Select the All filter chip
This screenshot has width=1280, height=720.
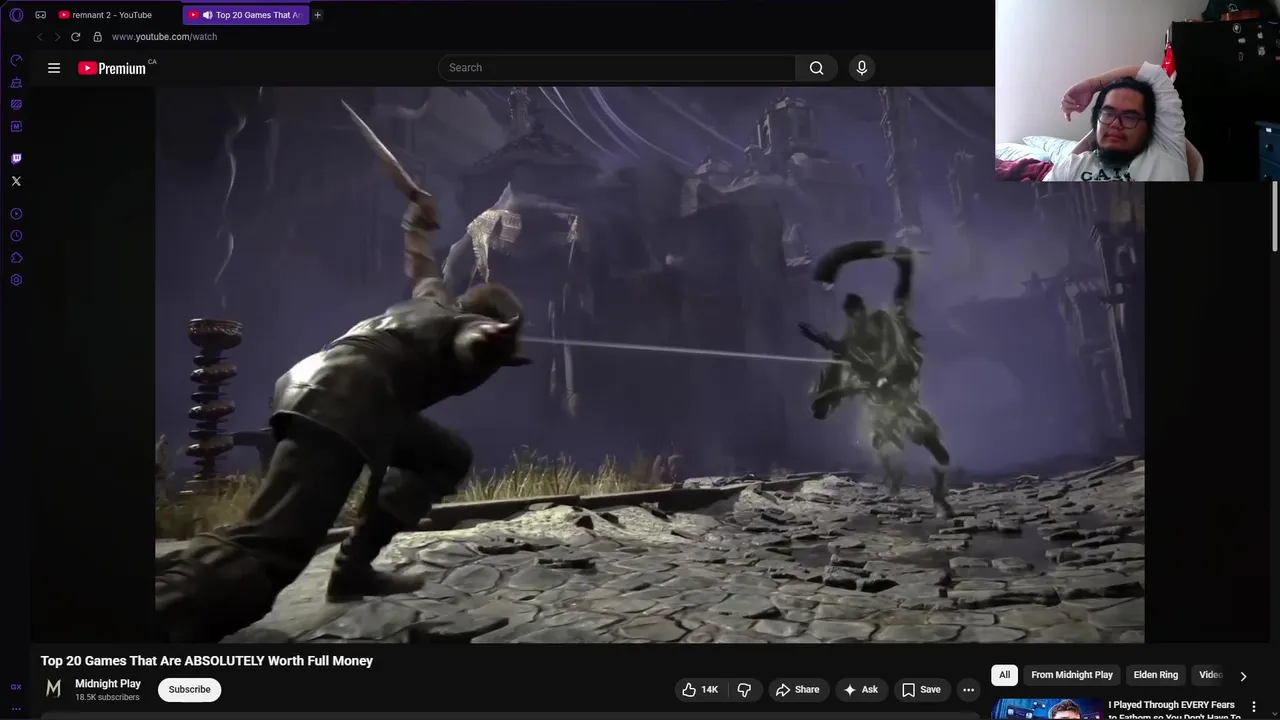[1004, 675]
